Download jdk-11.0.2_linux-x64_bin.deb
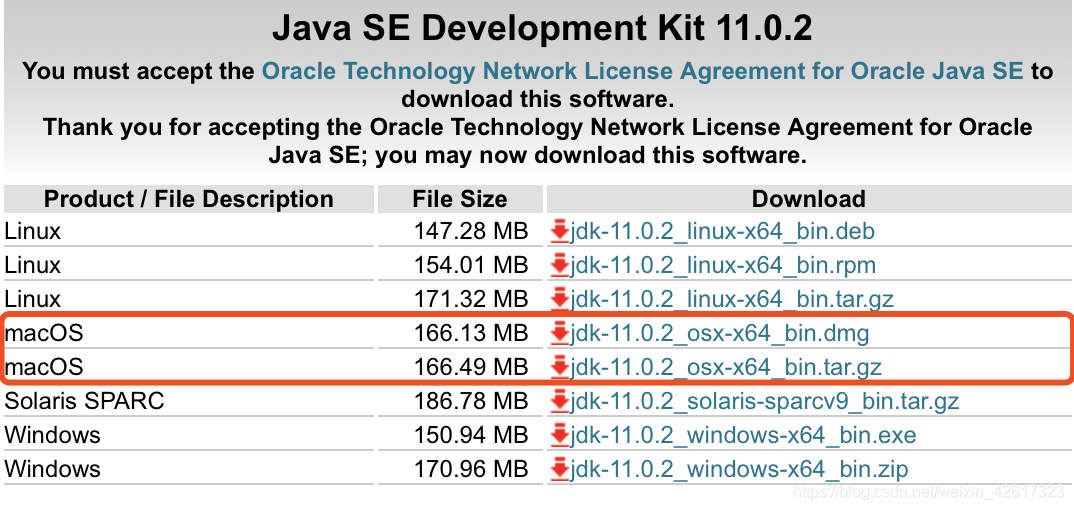 723,231
